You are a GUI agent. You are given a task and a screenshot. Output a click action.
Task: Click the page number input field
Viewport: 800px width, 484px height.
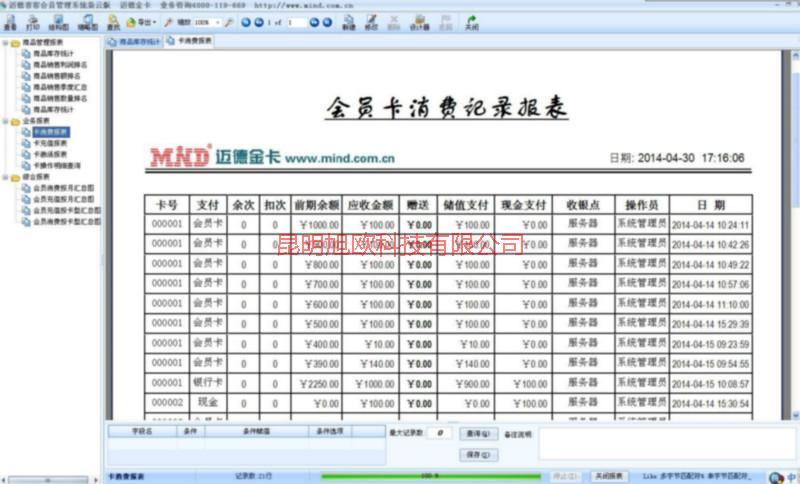pos(296,22)
